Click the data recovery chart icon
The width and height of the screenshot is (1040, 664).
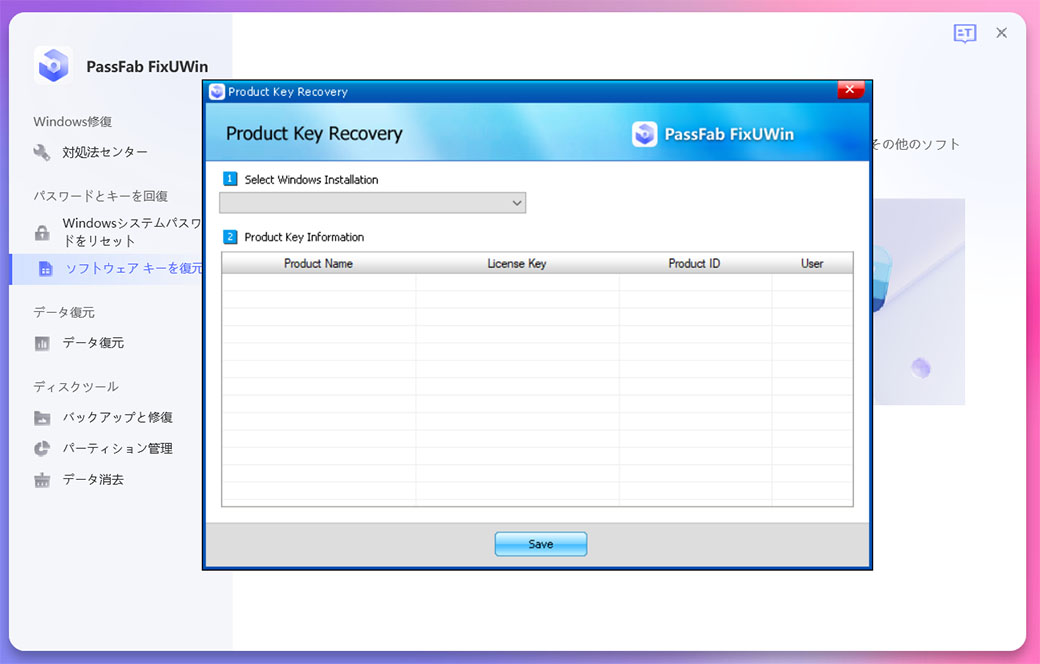click(42, 343)
